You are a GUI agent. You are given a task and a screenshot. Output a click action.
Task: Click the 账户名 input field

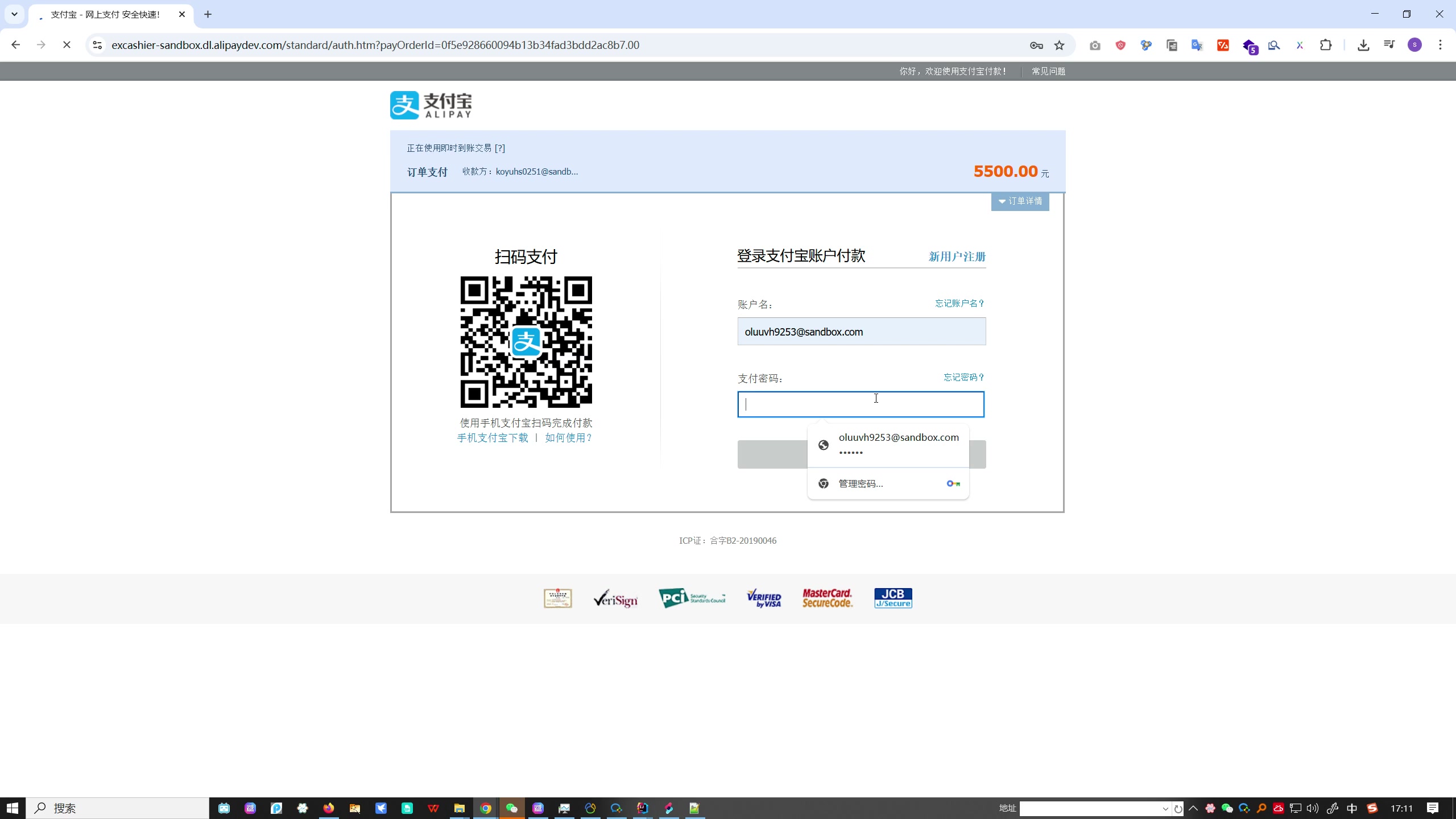(x=861, y=332)
